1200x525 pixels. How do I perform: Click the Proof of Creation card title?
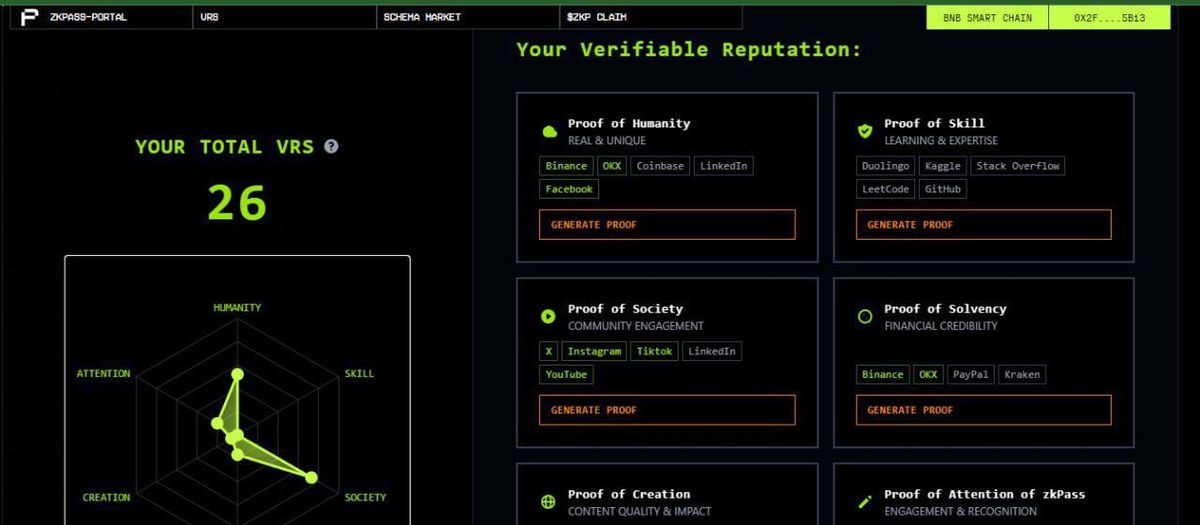coord(629,494)
